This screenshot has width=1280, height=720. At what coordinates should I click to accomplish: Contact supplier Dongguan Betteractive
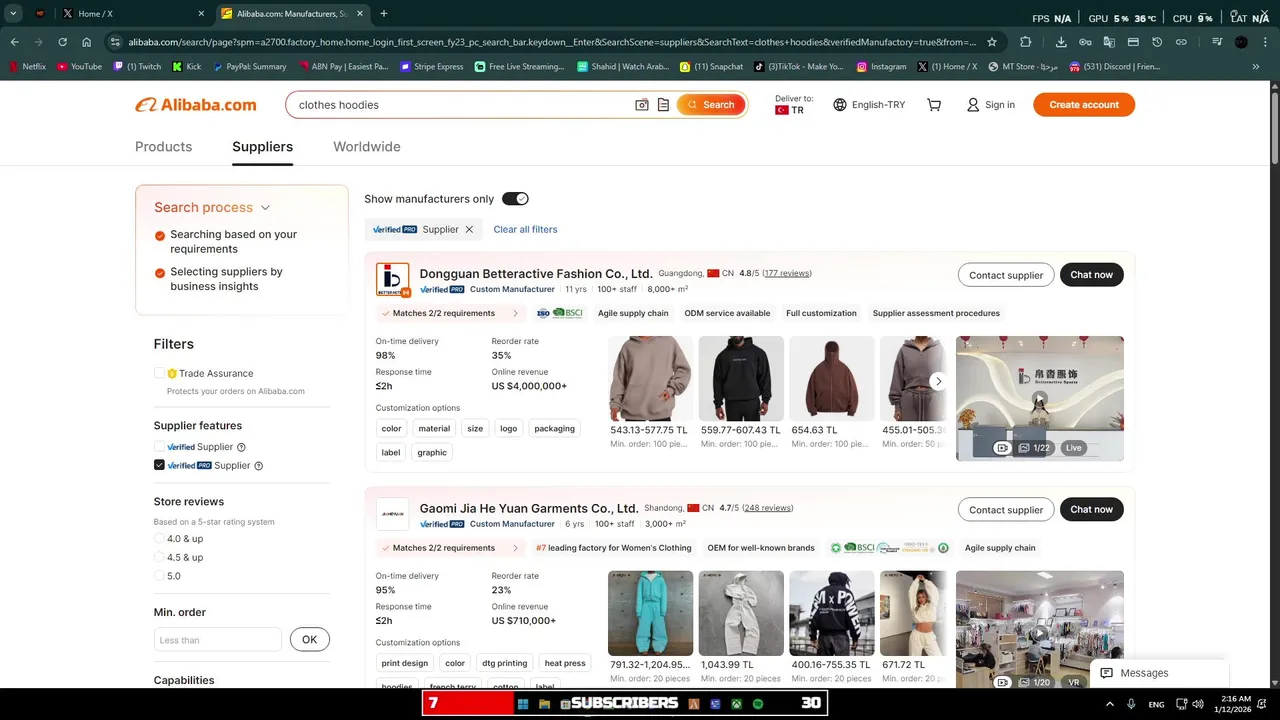[1006, 275]
